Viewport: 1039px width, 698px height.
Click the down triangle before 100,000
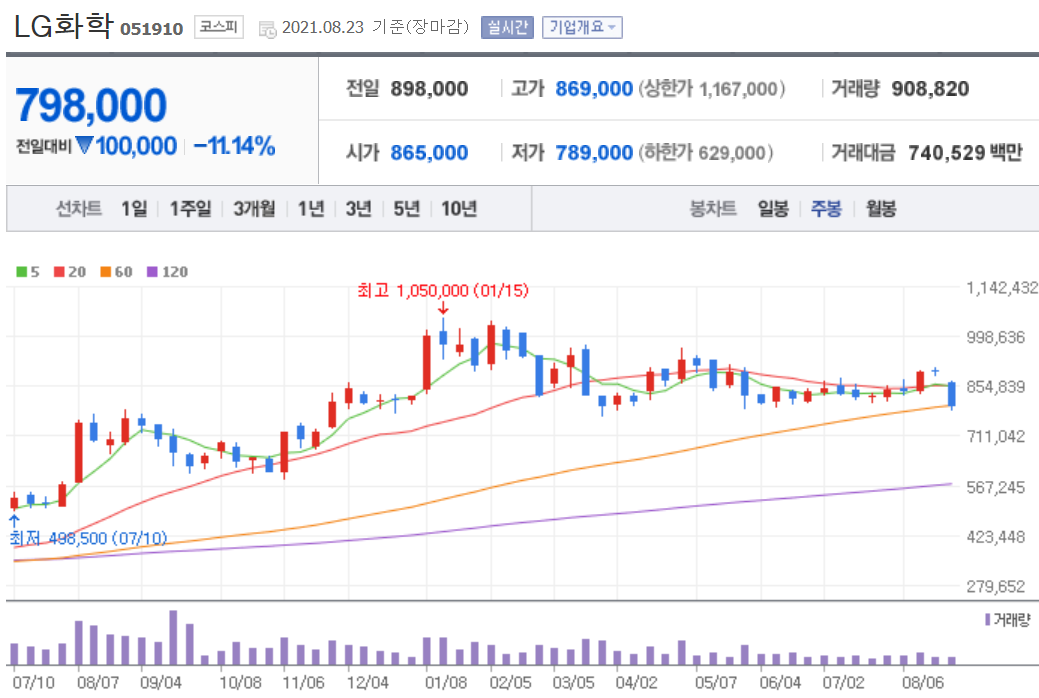84,145
